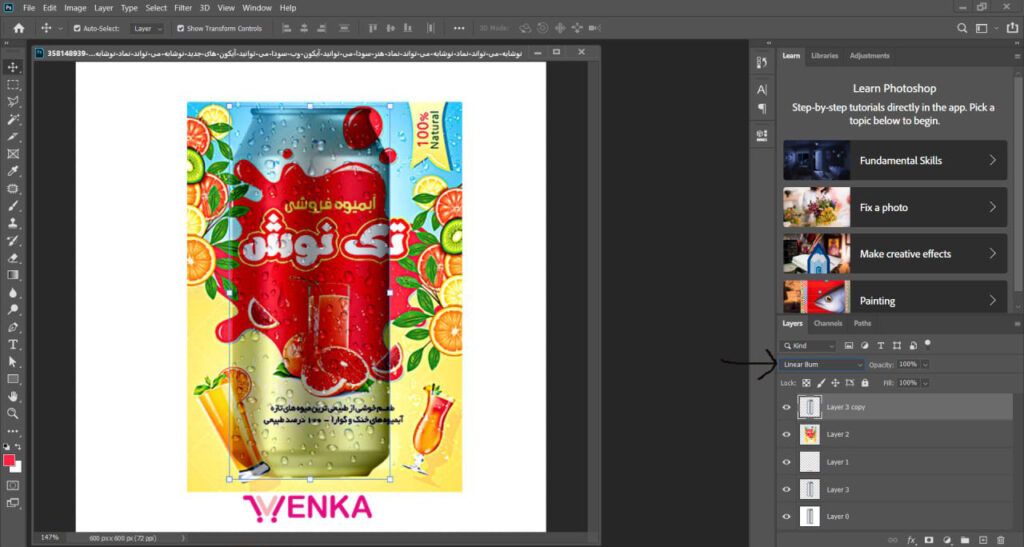Toggle the Auto-Select checkbox

point(77,28)
